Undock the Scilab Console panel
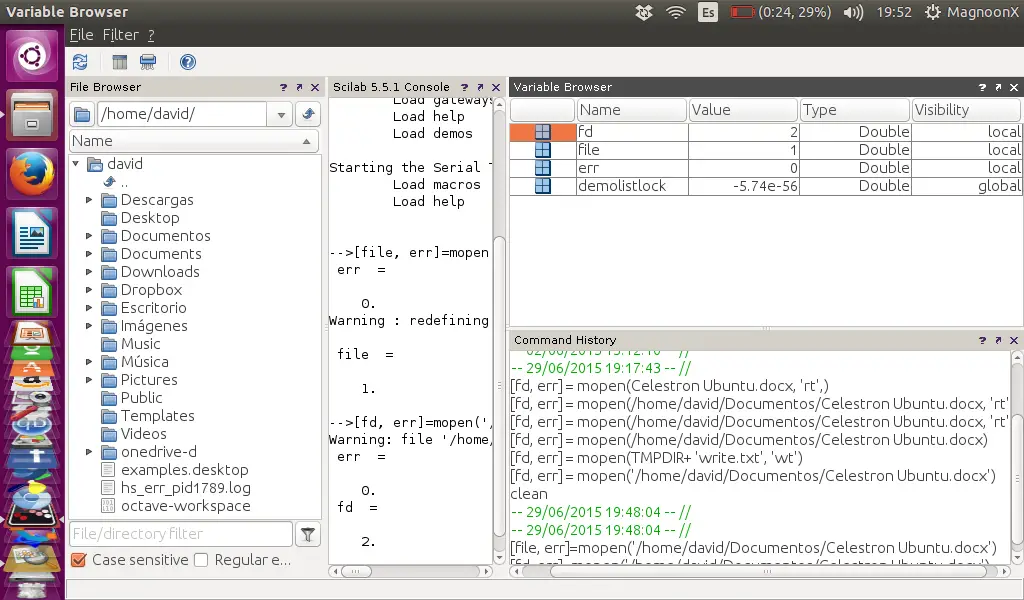 click(x=480, y=87)
